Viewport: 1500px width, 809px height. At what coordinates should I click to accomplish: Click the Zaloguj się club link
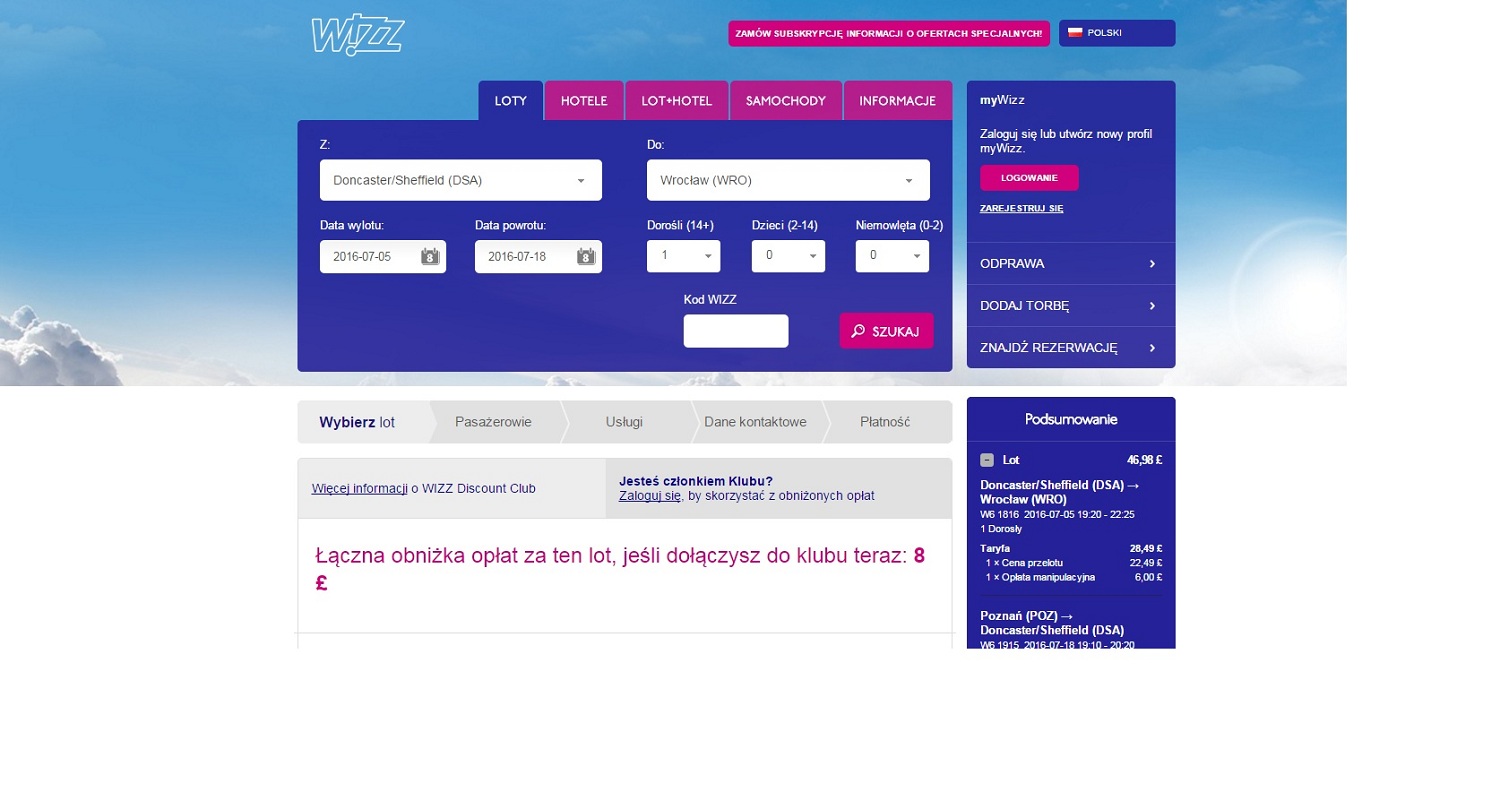pos(650,495)
